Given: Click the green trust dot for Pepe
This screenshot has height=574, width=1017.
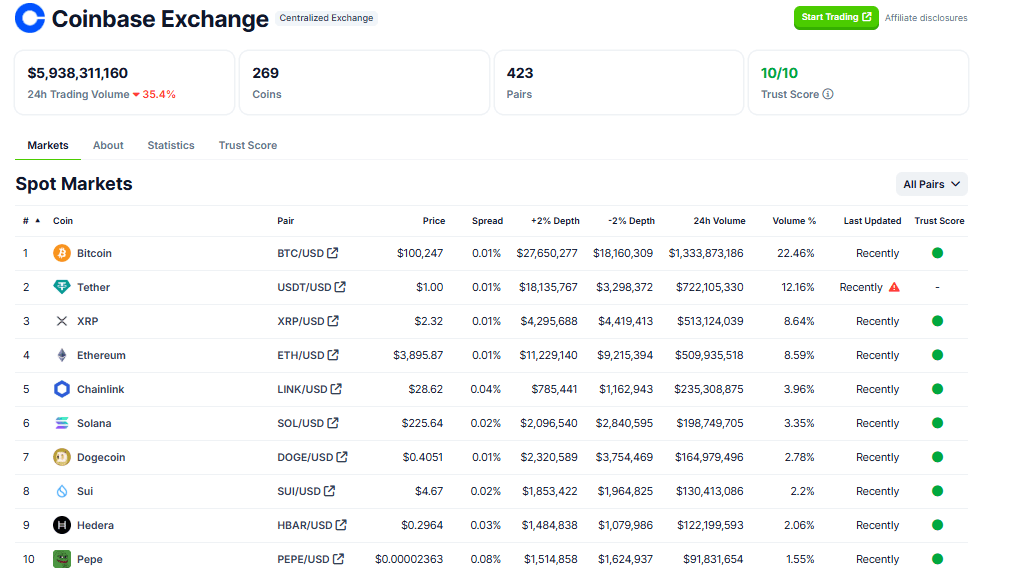Looking at the screenshot, I should coord(937,558).
